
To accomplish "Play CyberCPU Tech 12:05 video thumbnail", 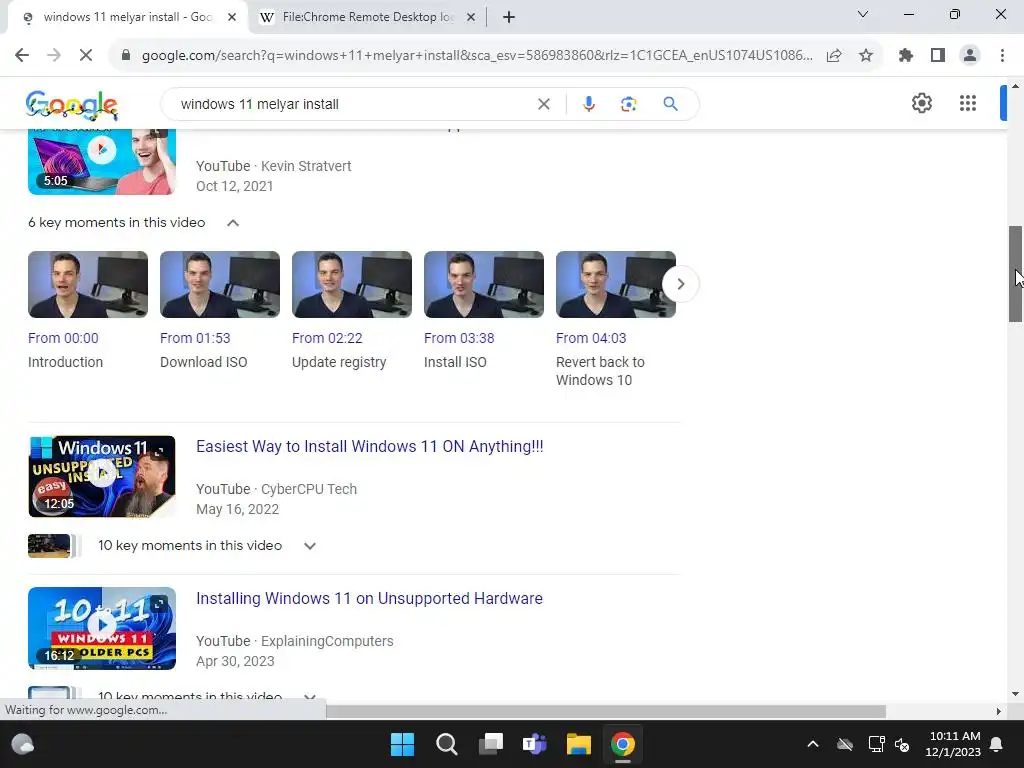I will pos(102,476).
